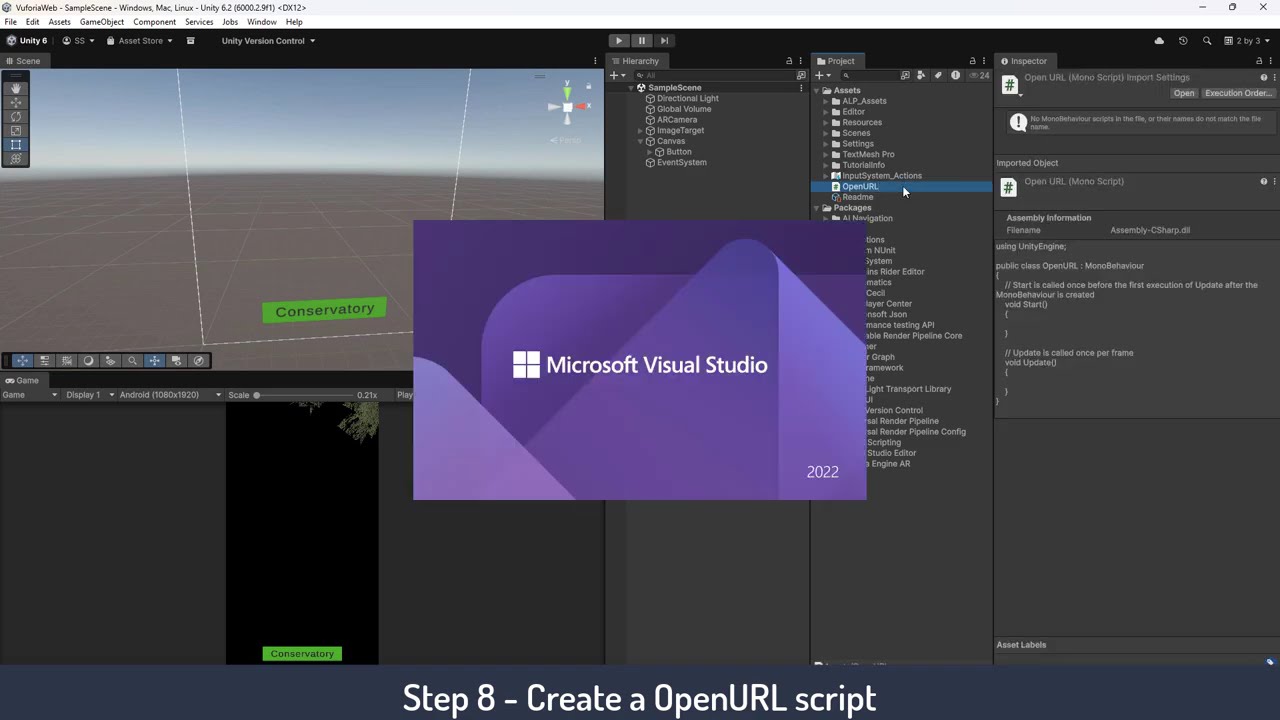
Task: Switch to the Hierarchy tab
Action: tap(635, 61)
